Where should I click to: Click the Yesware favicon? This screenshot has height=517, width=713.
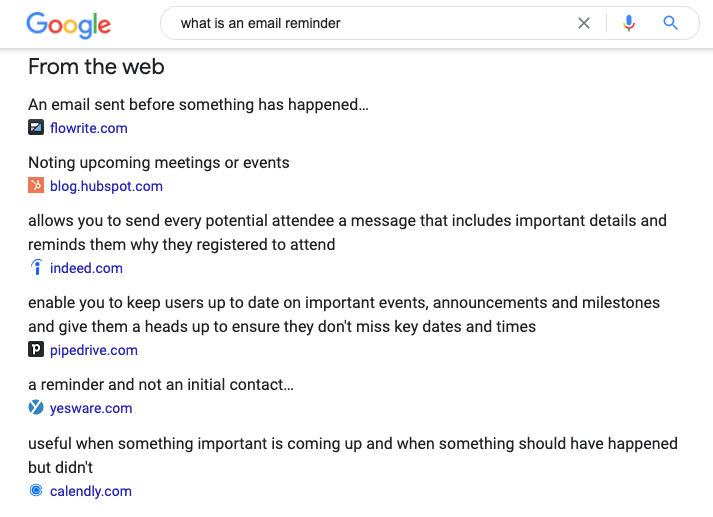coord(36,408)
